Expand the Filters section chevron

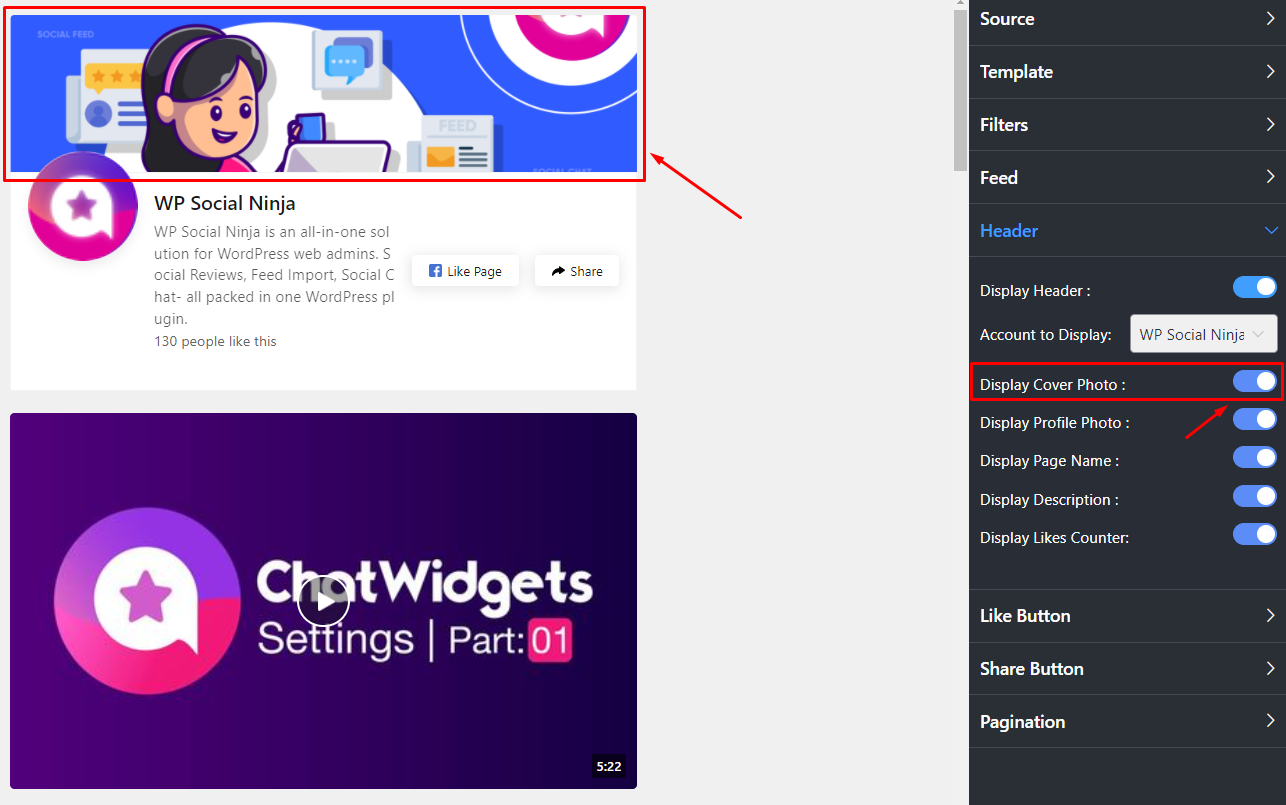click(1271, 124)
